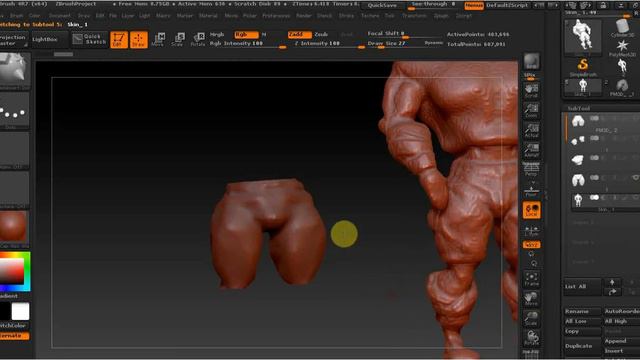Click the L.Sym symmetry icon
Viewport: 640px width, 360px height.
531,231
